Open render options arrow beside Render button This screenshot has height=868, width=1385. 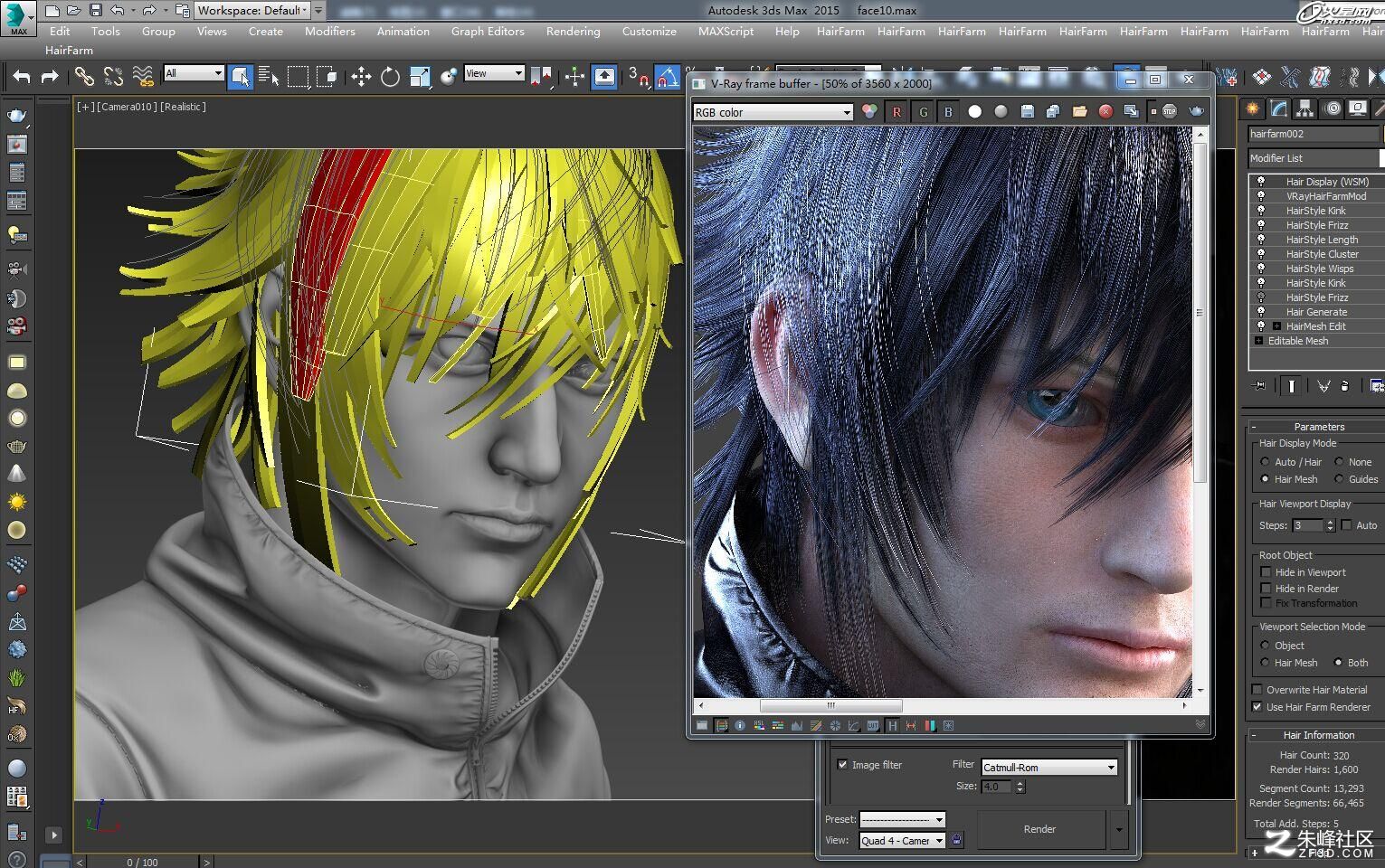(x=1119, y=829)
